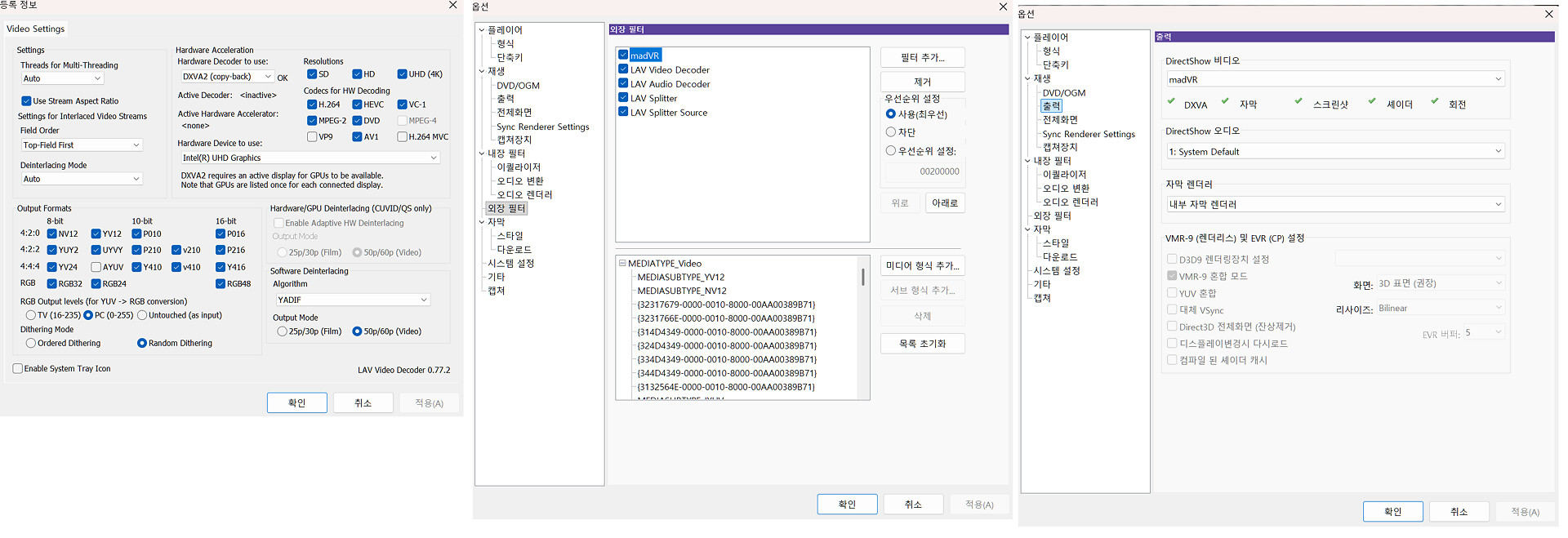Click the green check icon beside 스크린샷
Screen dimensions: 1568x538
click(x=1298, y=101)
